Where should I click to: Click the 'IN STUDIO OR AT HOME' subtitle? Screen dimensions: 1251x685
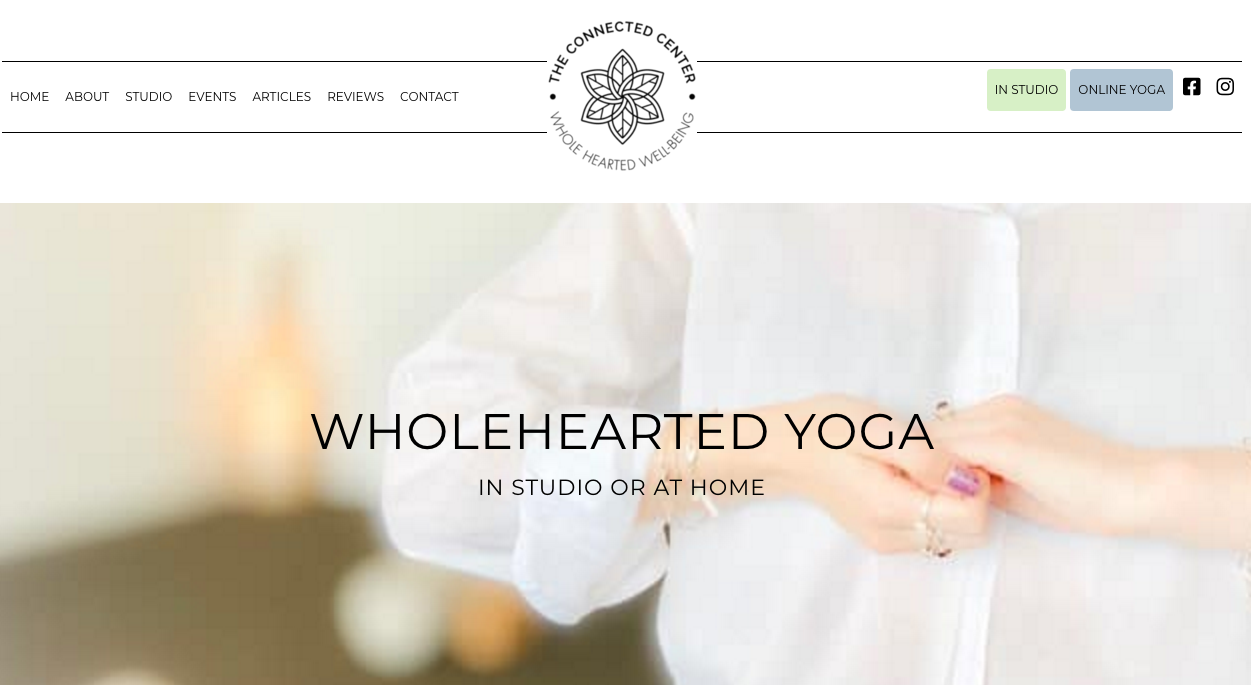click(622, 487)
